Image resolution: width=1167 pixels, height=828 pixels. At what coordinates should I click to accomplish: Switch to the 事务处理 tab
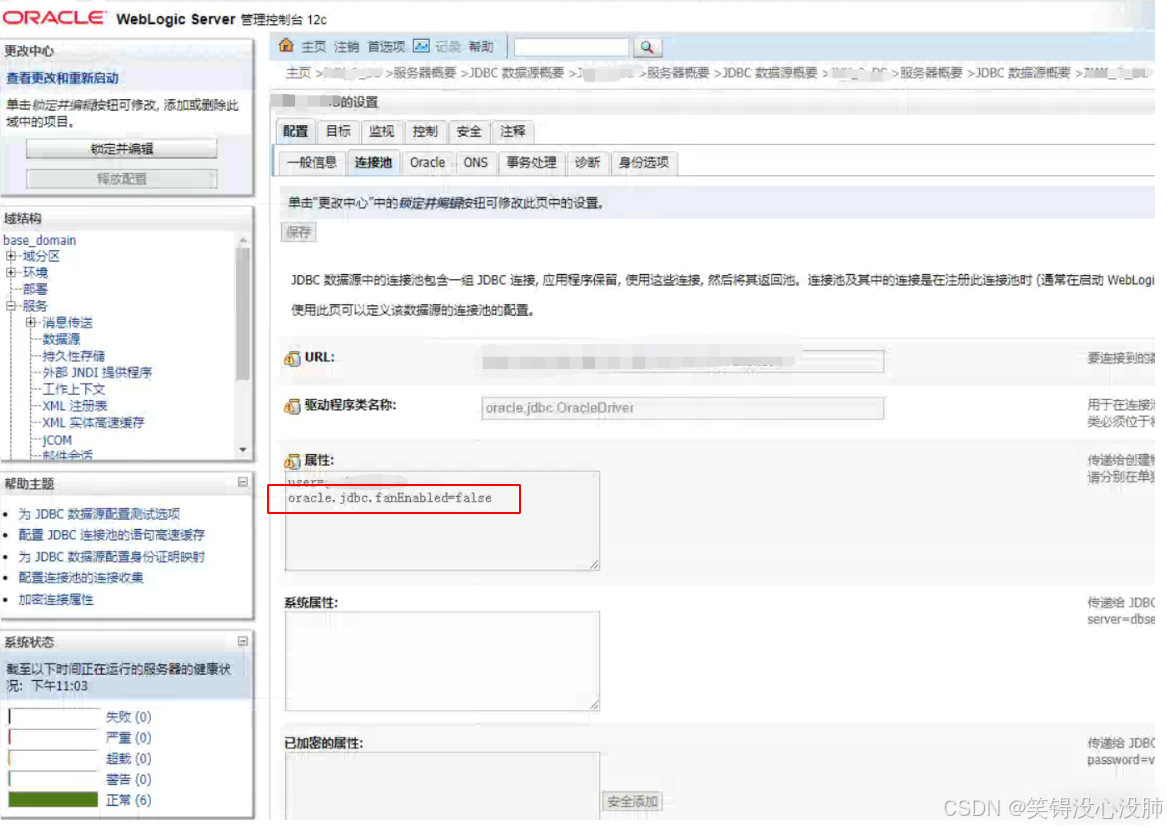tap(531, 162)
